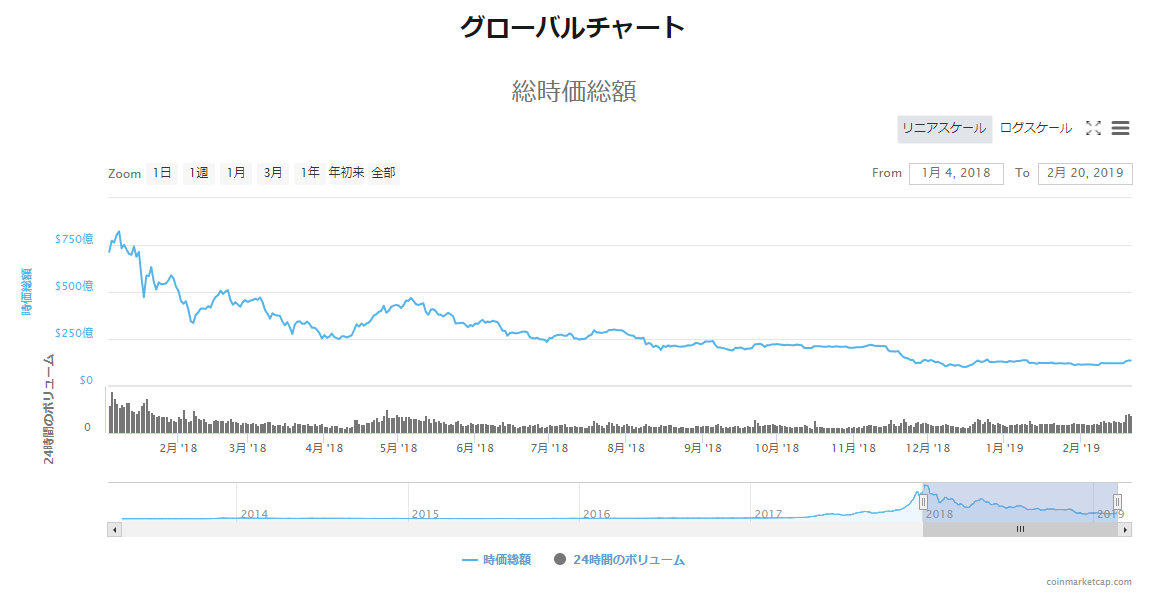
Task: Click the scrollbar left arrow
Action: coord(114,529)
